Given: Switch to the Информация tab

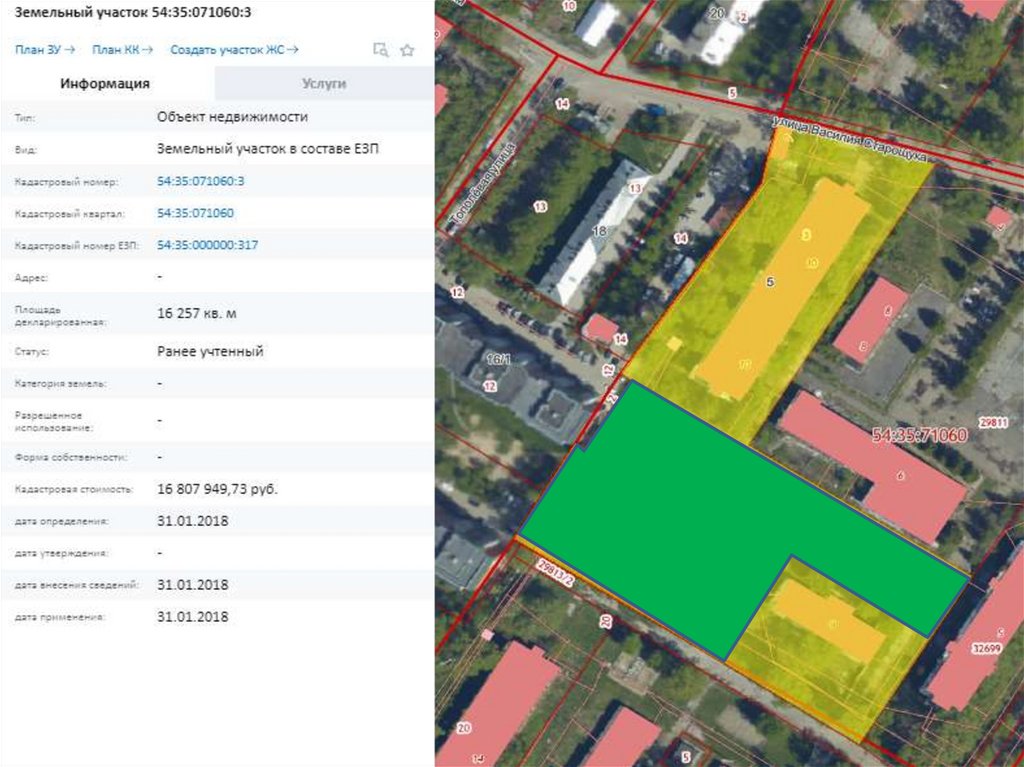Looking at the screenshot, I should coord(105,84).
